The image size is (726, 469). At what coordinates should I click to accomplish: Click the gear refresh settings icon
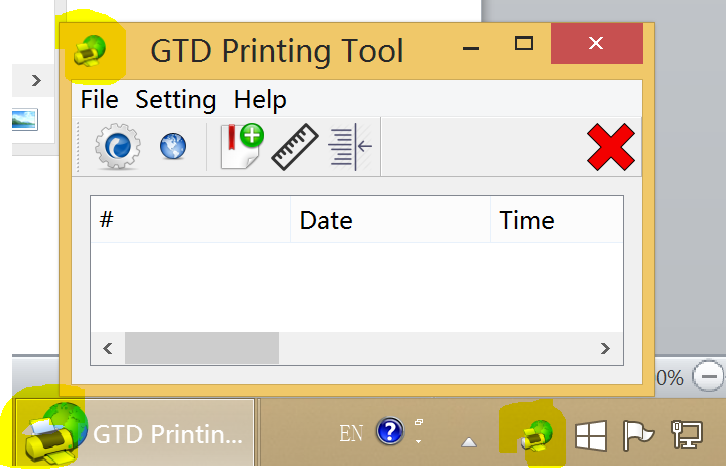pyautogui.click(x=118, y=146)
